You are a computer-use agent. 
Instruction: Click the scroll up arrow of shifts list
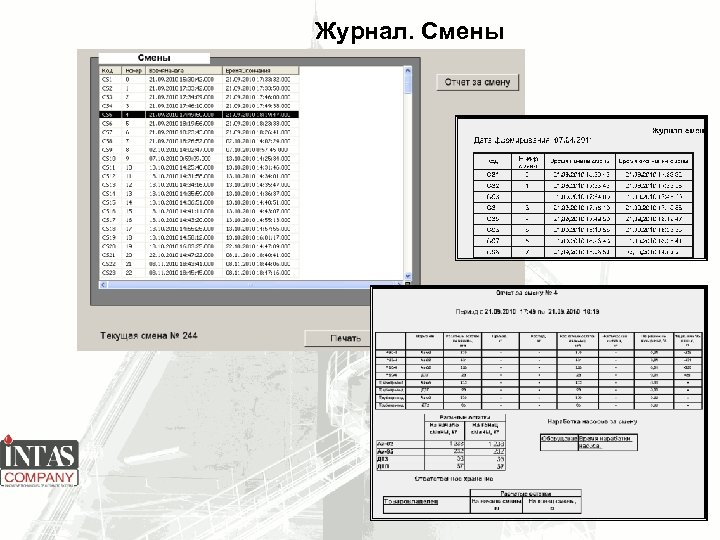(407, 71)
